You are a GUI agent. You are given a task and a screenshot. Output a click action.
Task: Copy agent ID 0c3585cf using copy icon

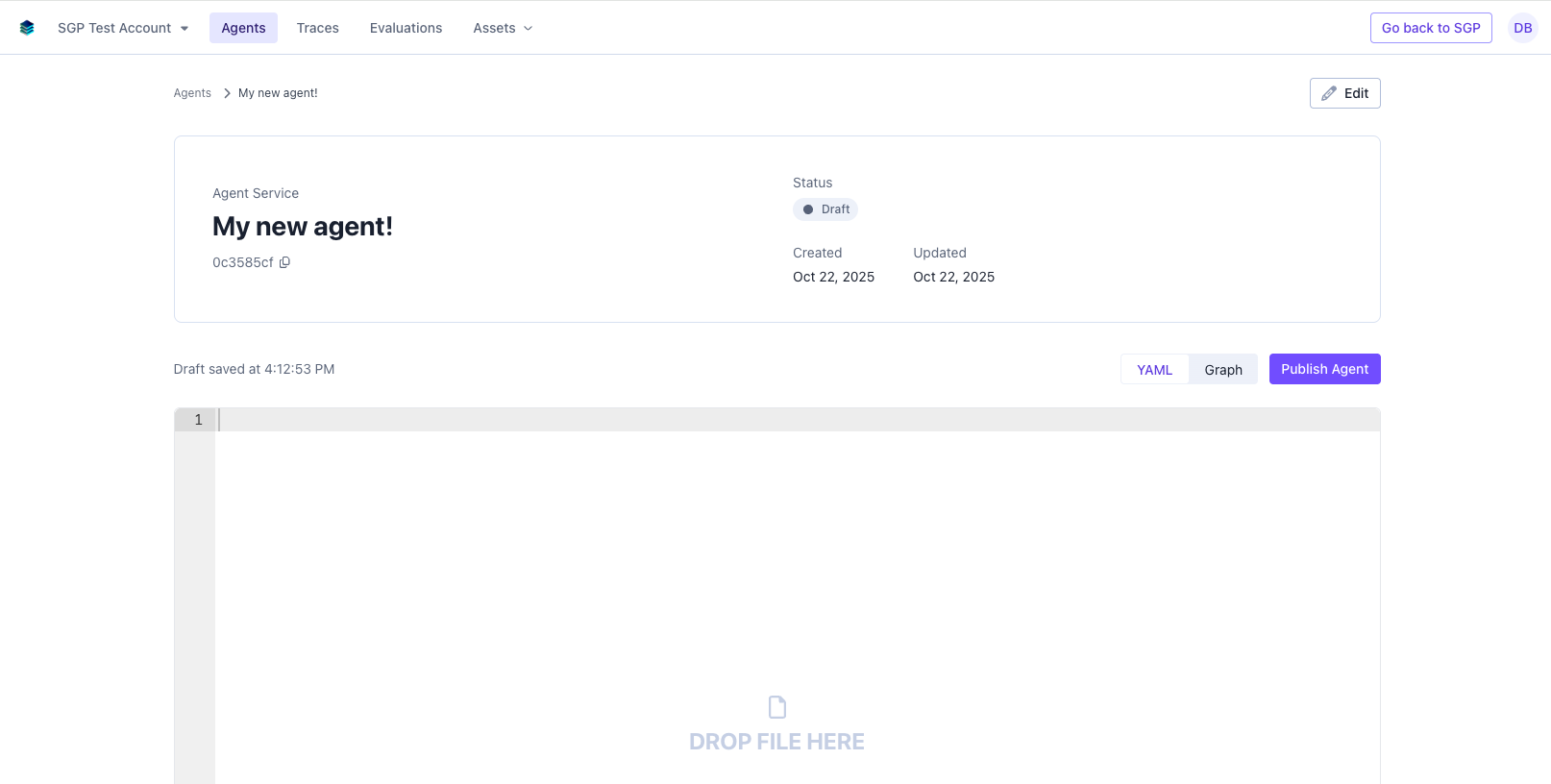point(284,262)
